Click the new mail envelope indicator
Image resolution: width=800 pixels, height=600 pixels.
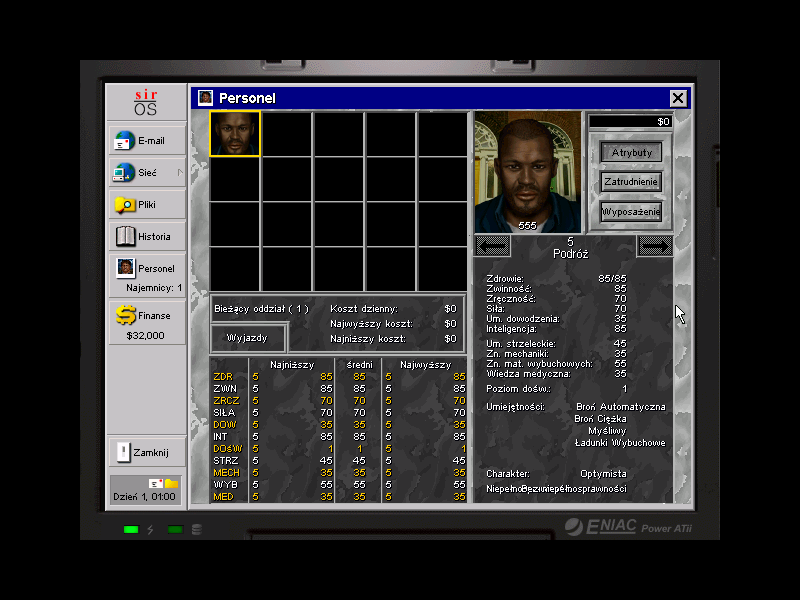click(155, 484)
